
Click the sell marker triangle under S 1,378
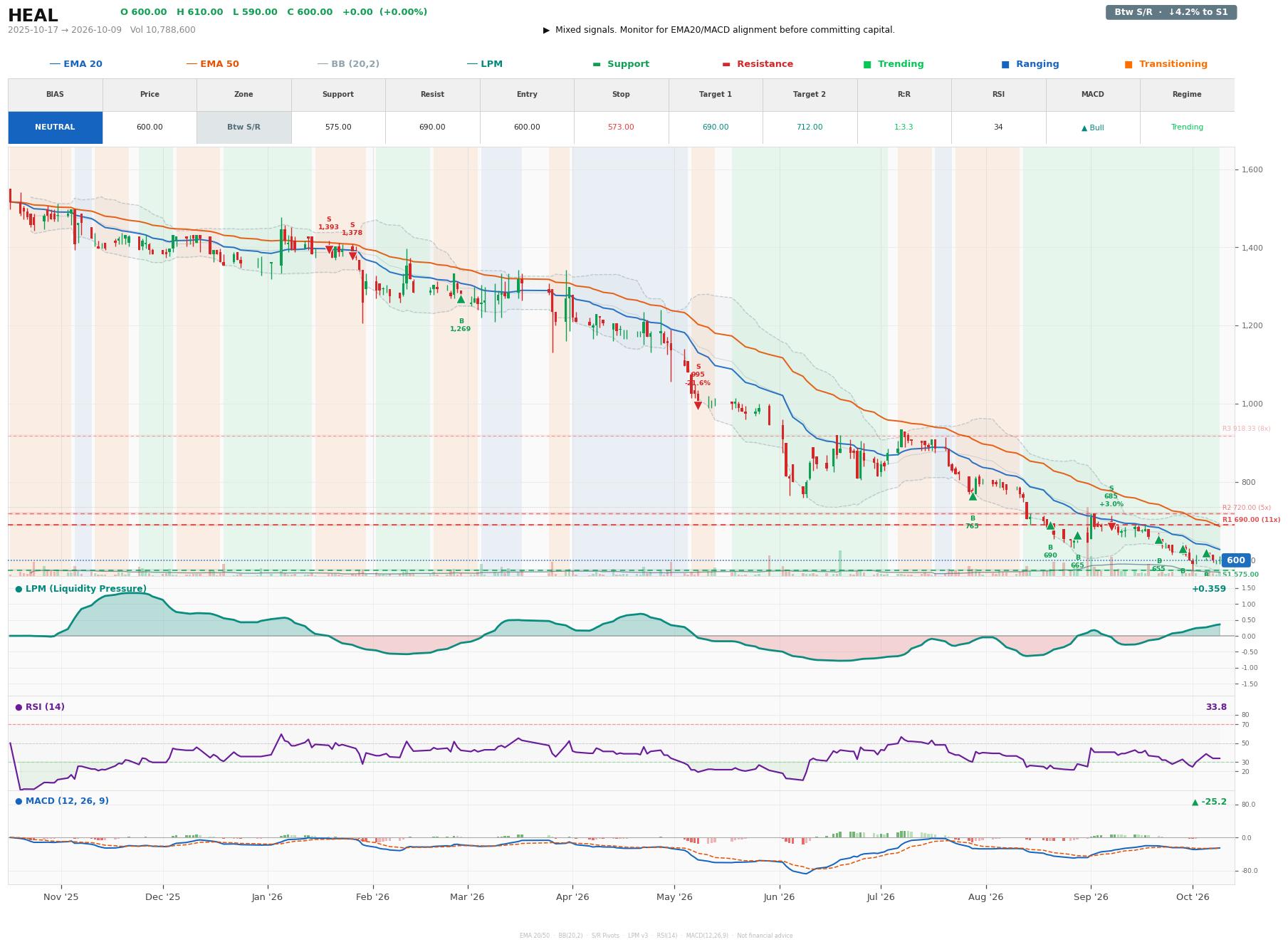click(352, 256)
